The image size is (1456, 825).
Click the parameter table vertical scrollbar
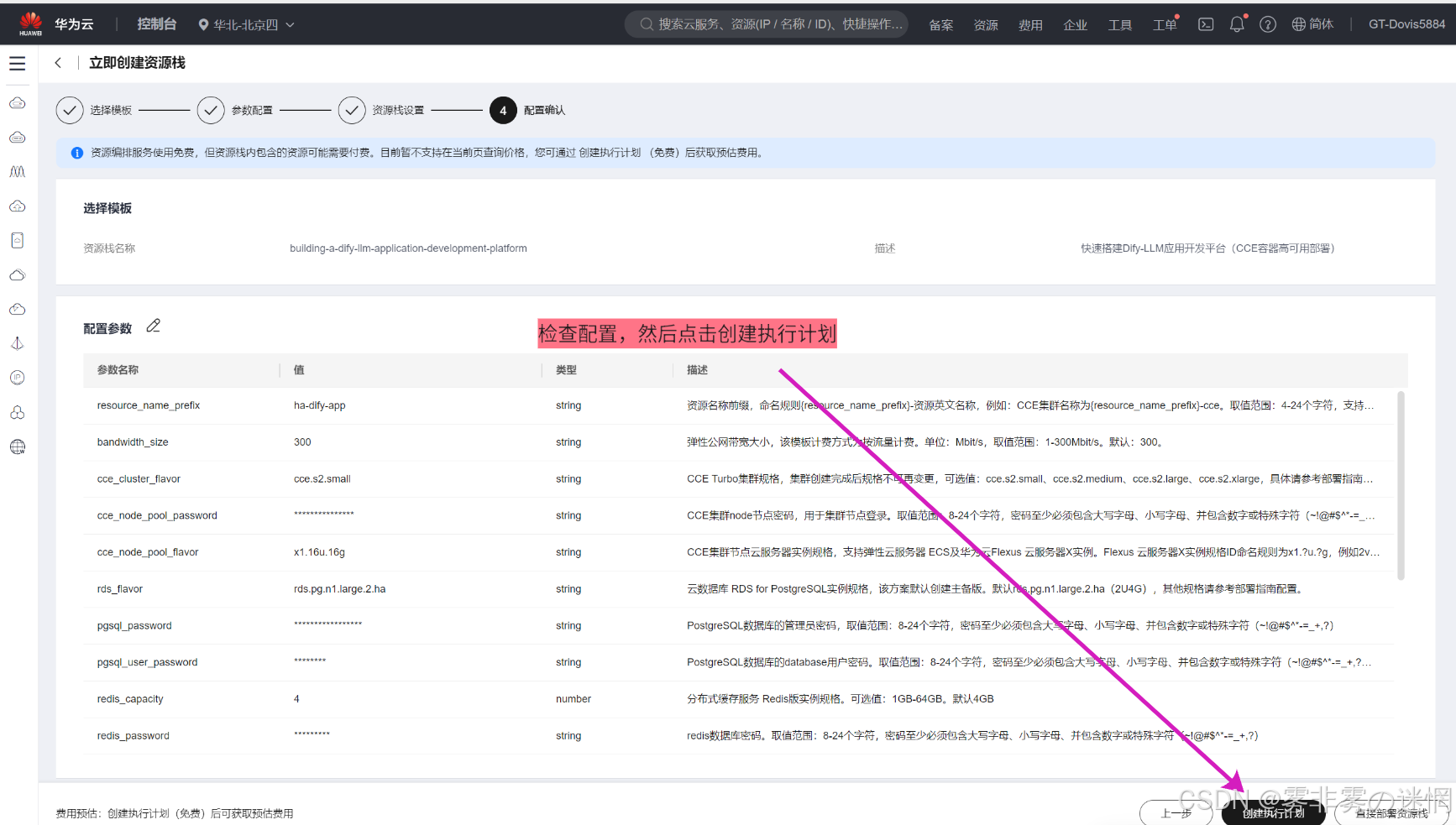1400,485
